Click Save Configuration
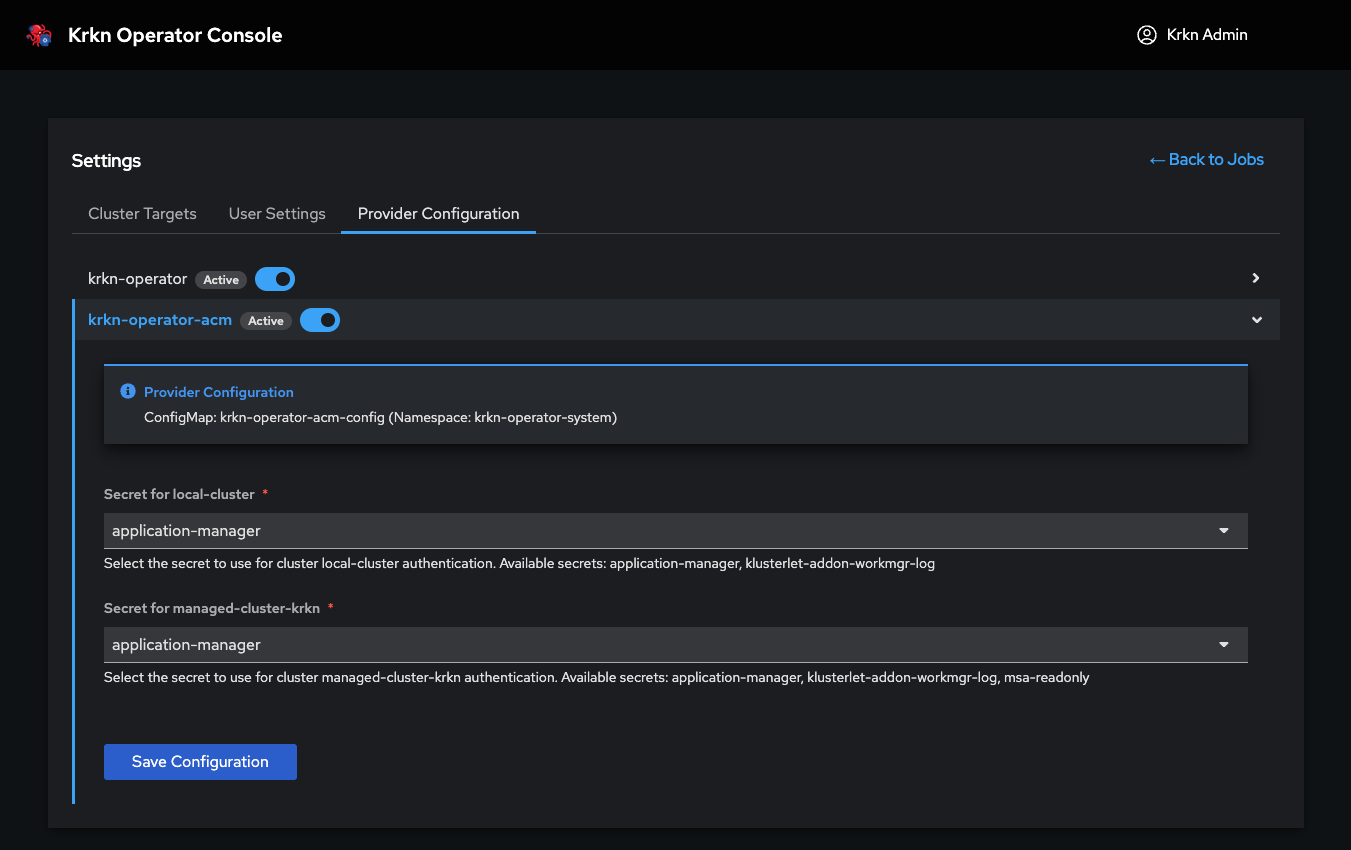Image resolution: width=1351 pixels, height=850 pixels. (200, 761)
